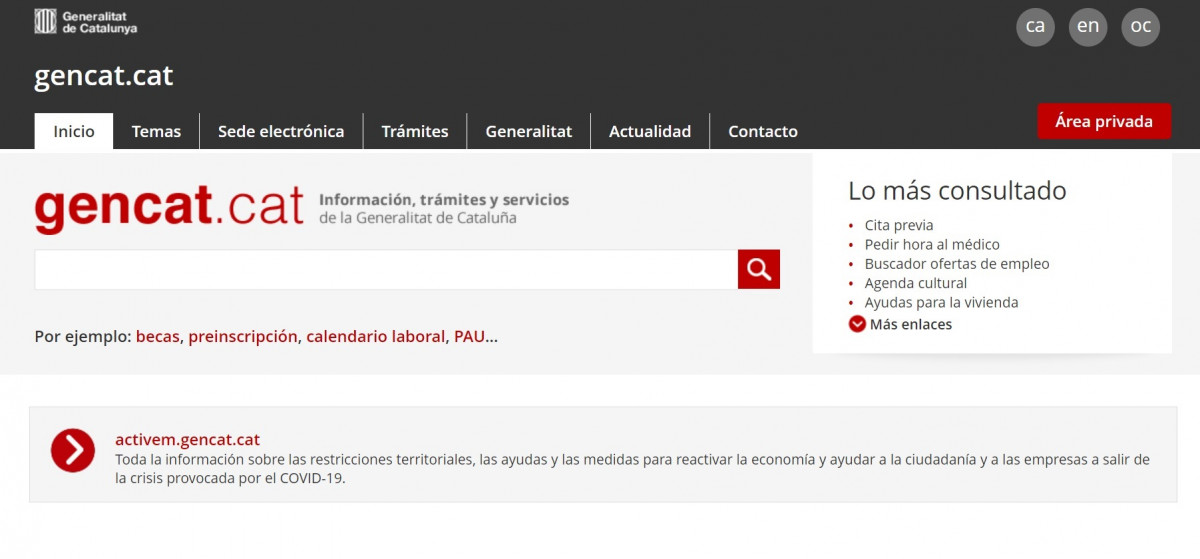The height and width of the screenshot is (559, 1200).
Task: Click the red magnifying glass search icon
Action: click(758, 269)
